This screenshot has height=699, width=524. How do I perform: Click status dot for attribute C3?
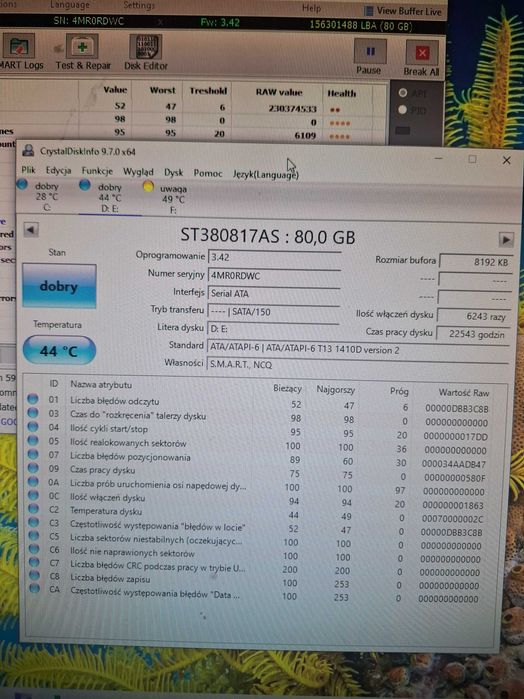coord(33,522)
